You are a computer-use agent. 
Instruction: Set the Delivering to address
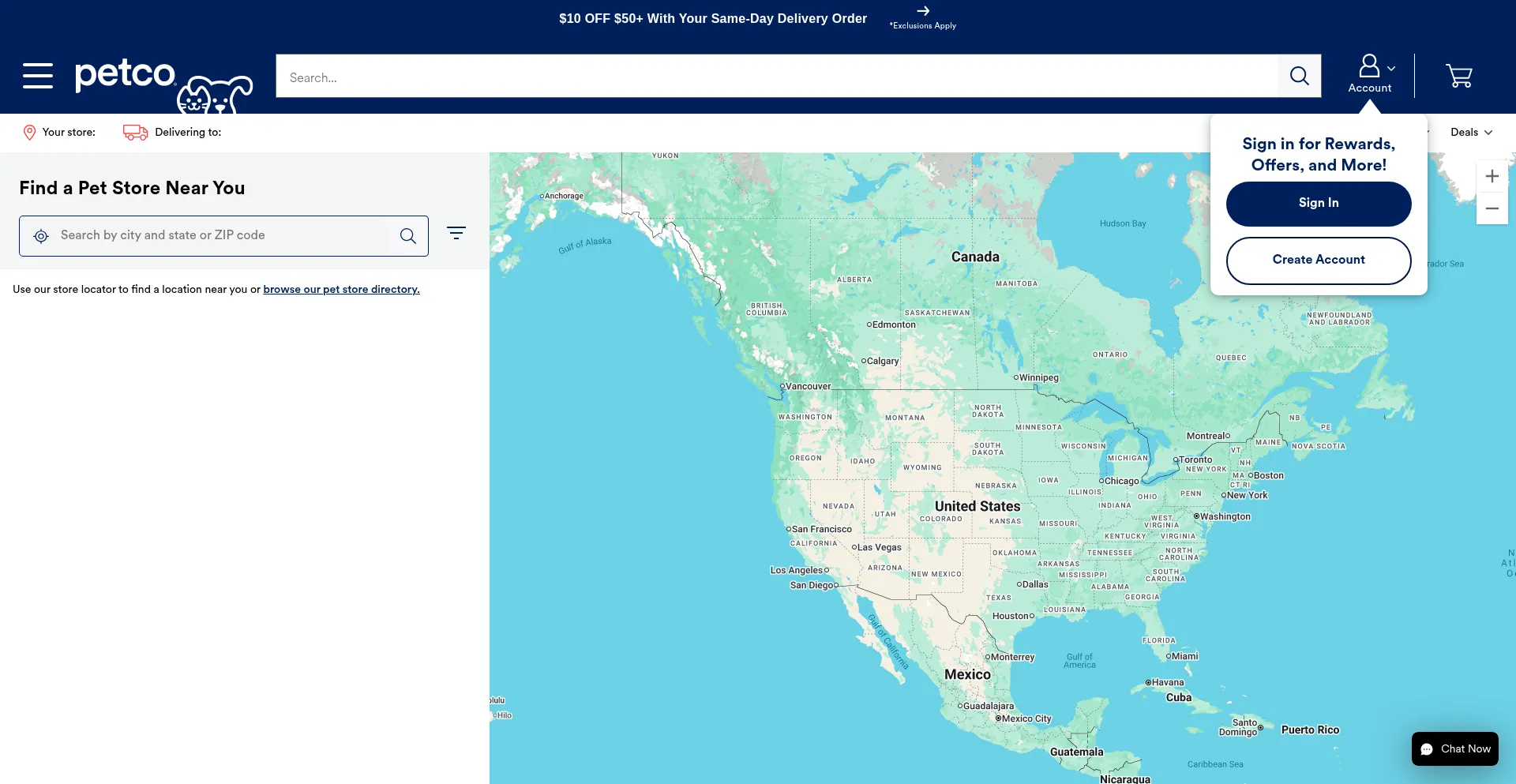click(x=172, y=132)
